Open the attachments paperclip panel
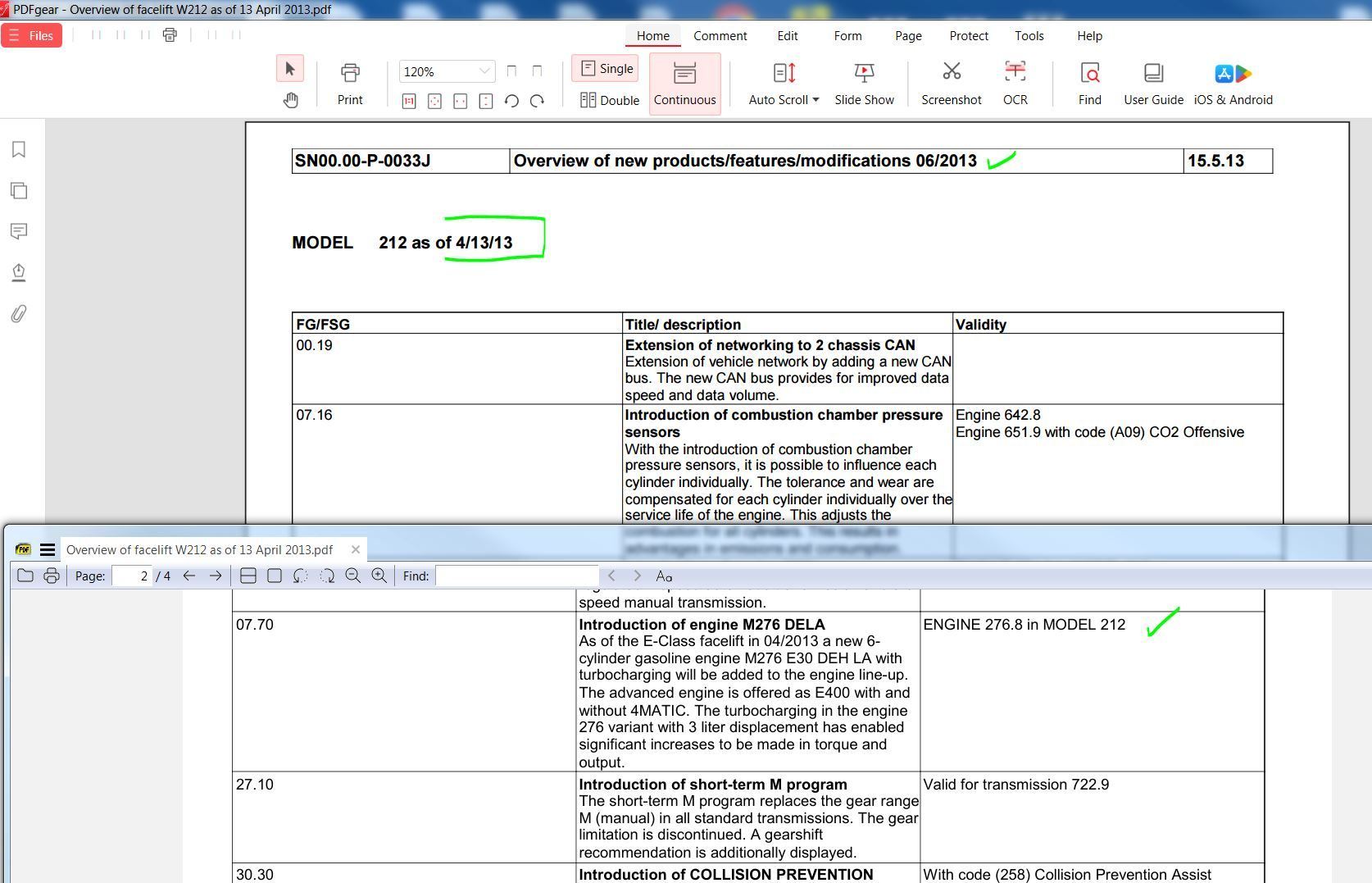This screenshot has width=1372, height=883. tap(19, 314)
